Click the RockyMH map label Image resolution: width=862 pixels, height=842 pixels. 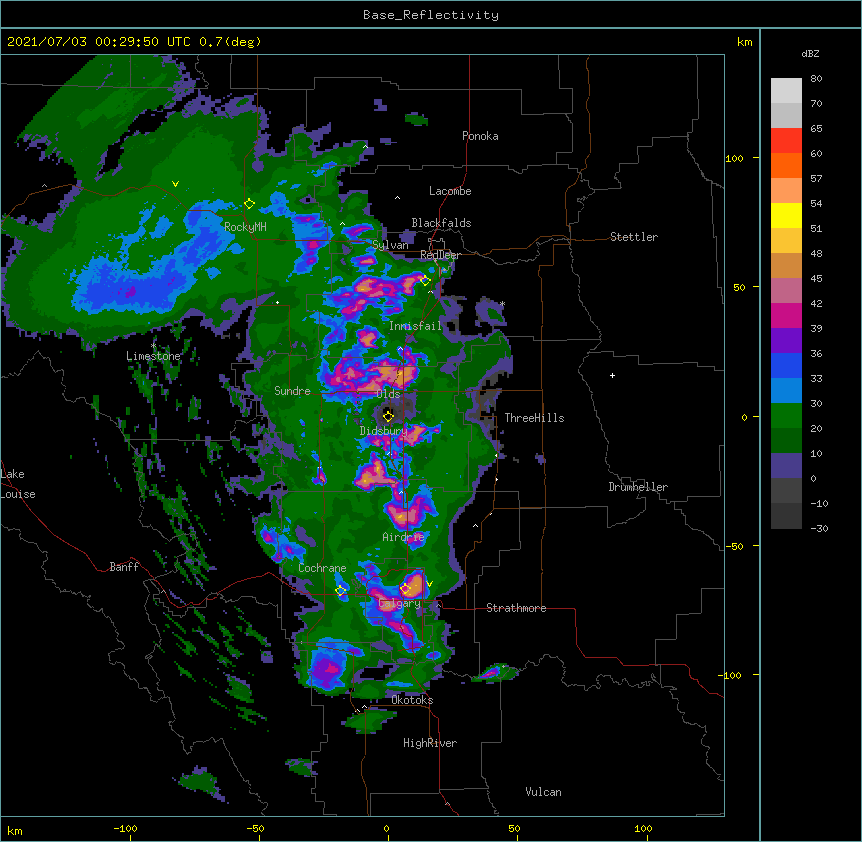click(245, 226)
